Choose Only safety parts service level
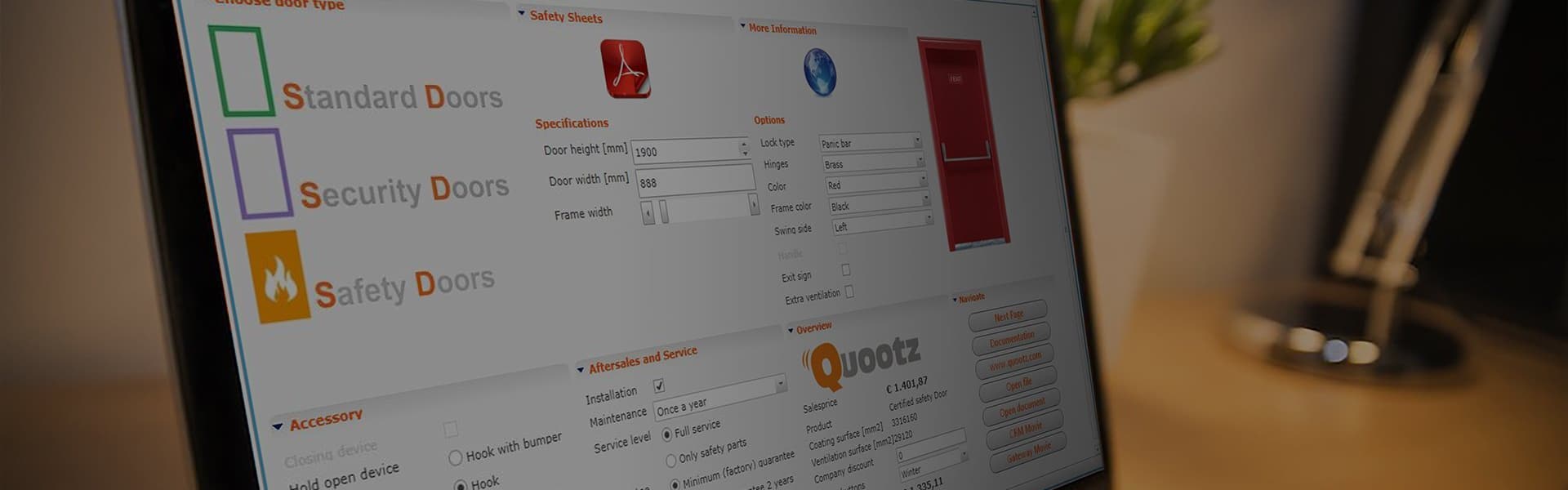1568x490 pixels. tap(671, 460)
